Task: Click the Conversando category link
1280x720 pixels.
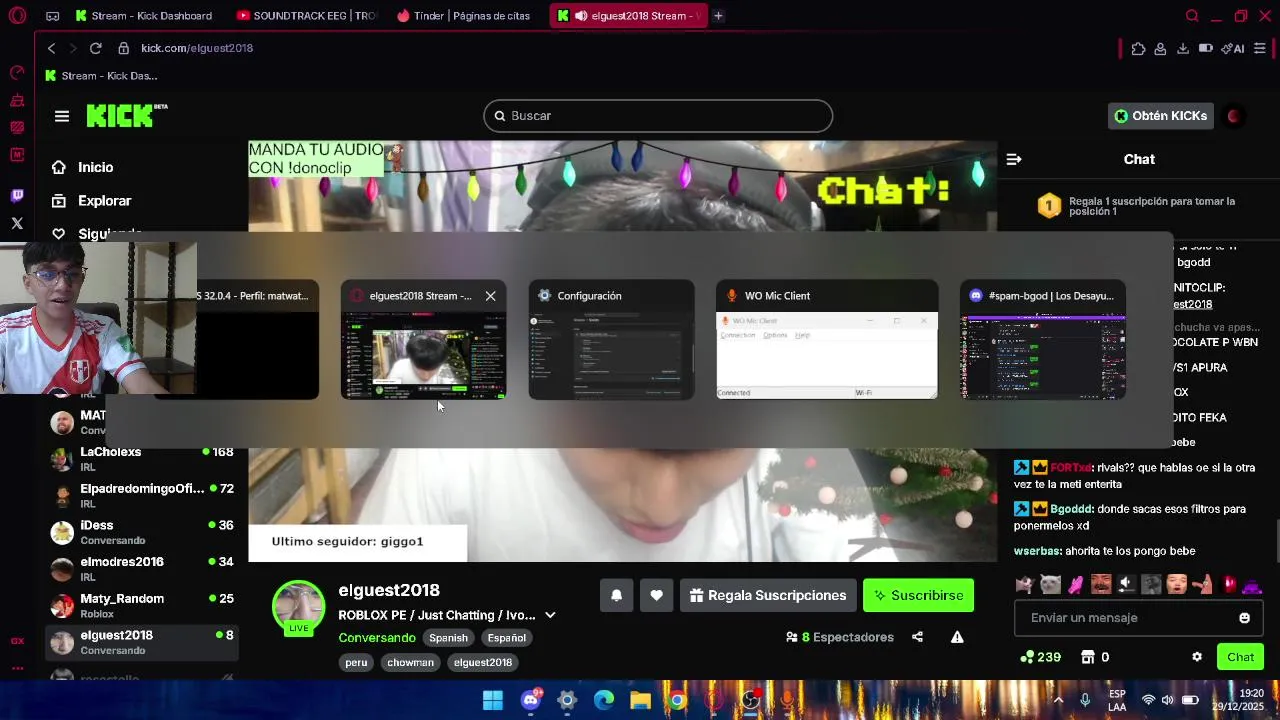Action: [377, 638]
